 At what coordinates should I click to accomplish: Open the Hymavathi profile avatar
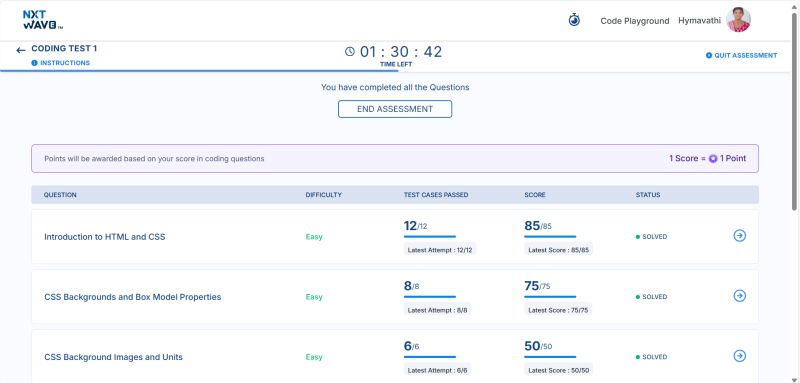point(738,20)
